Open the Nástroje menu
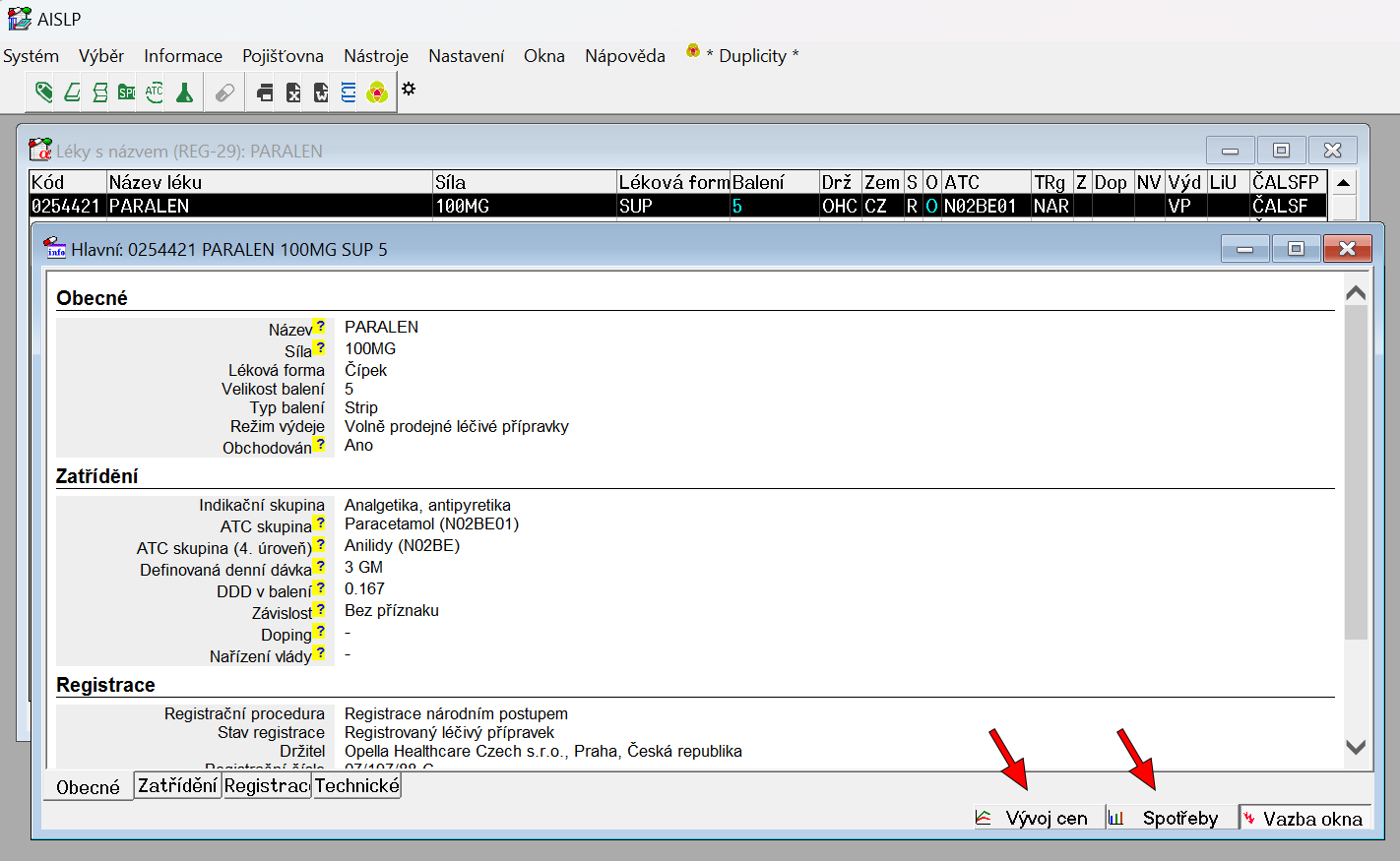Image resolution: width=1400 pixels, height=861 pixels. click(376, 56)
